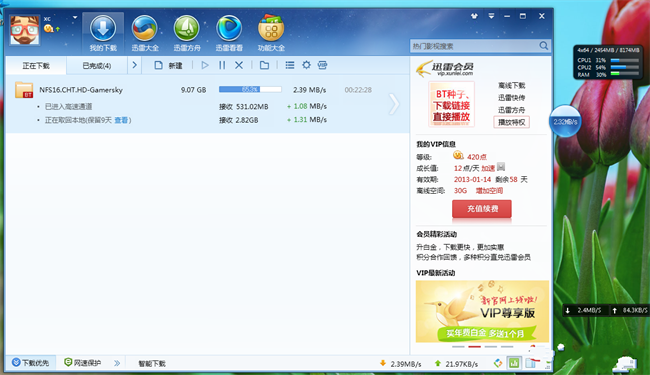Click 智能下载 in the status bar
Image resolution: width=650 pixels, height=375 pixels.
coord(152,364)
